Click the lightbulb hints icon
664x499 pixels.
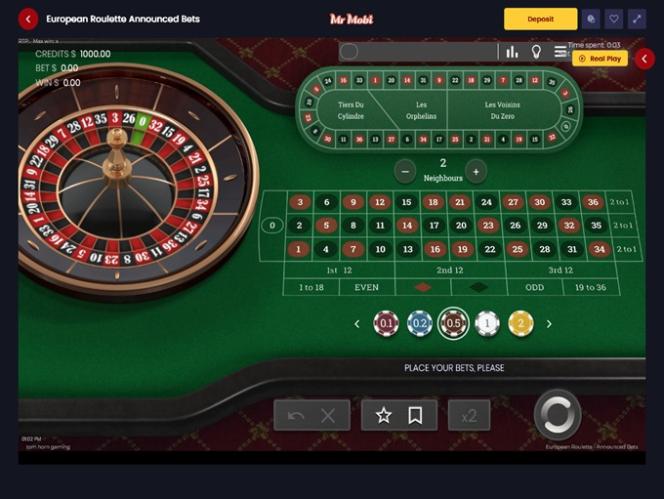click(x=536, y=52)
